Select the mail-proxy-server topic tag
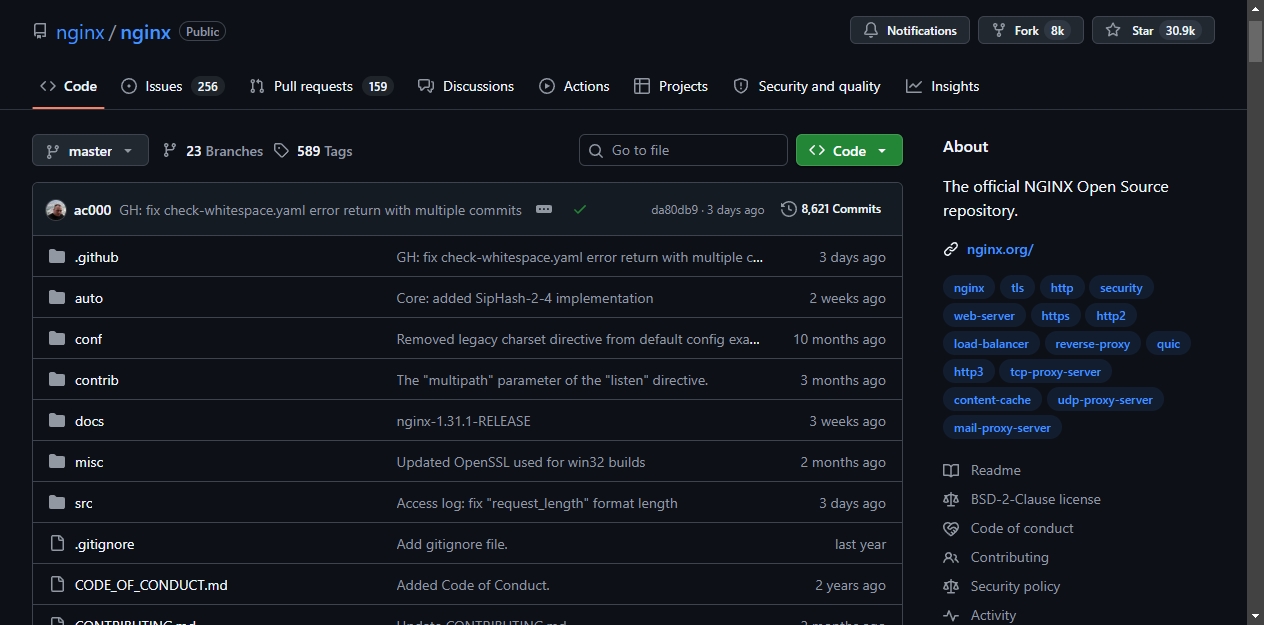The height and width of the screenshot is (625, 1264). [1002, 427]
